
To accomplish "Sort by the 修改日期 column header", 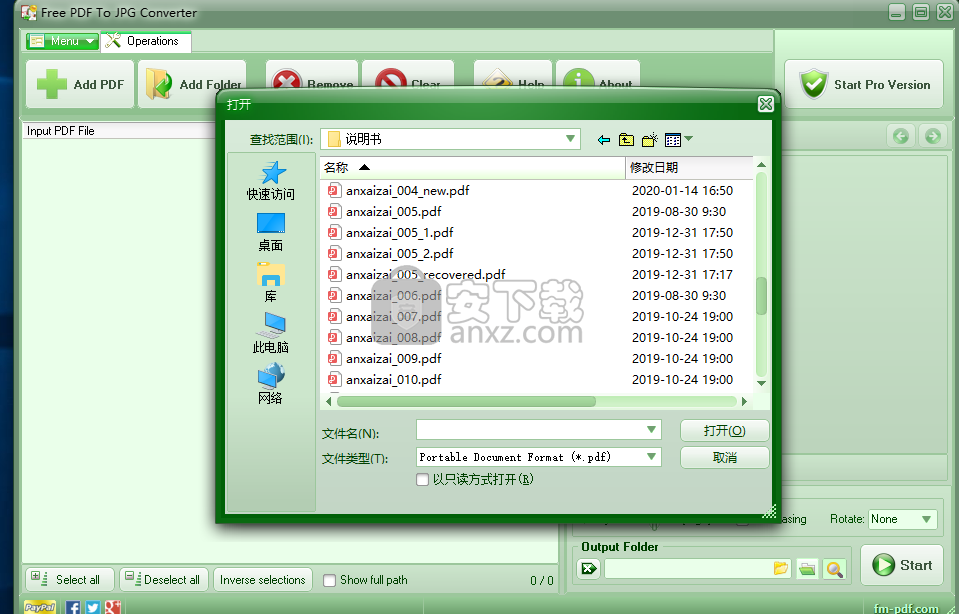I will [x=689, y=168].
